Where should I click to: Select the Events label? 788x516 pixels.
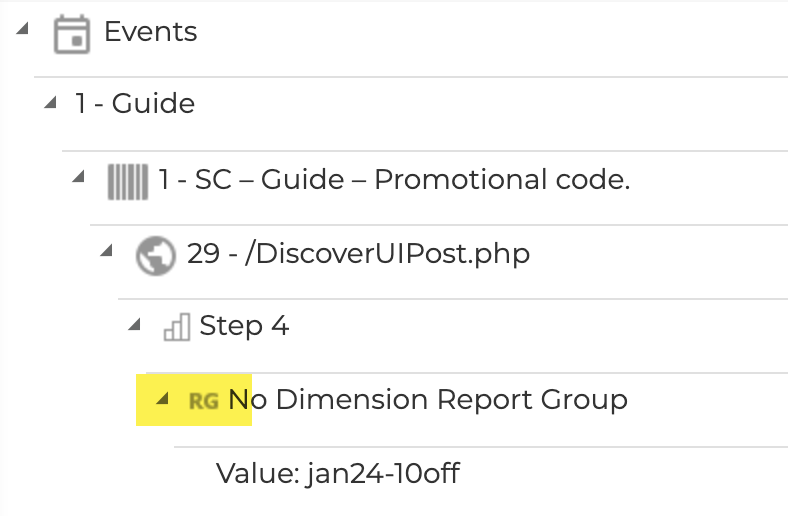[151, 32]
